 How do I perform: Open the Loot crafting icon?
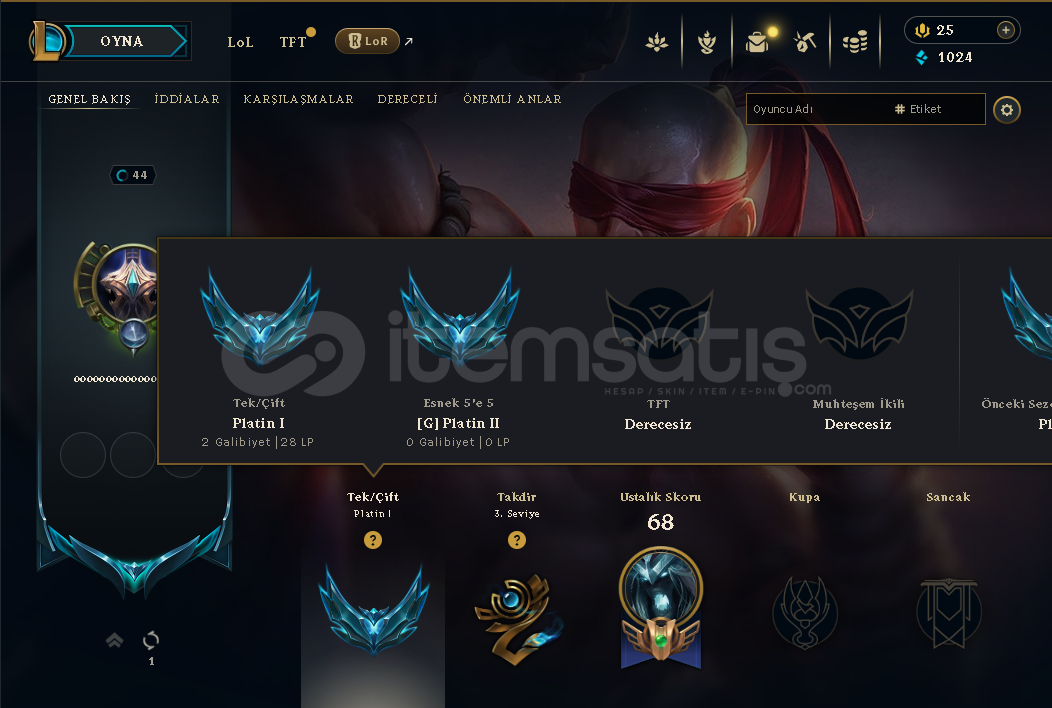(804, 42)
